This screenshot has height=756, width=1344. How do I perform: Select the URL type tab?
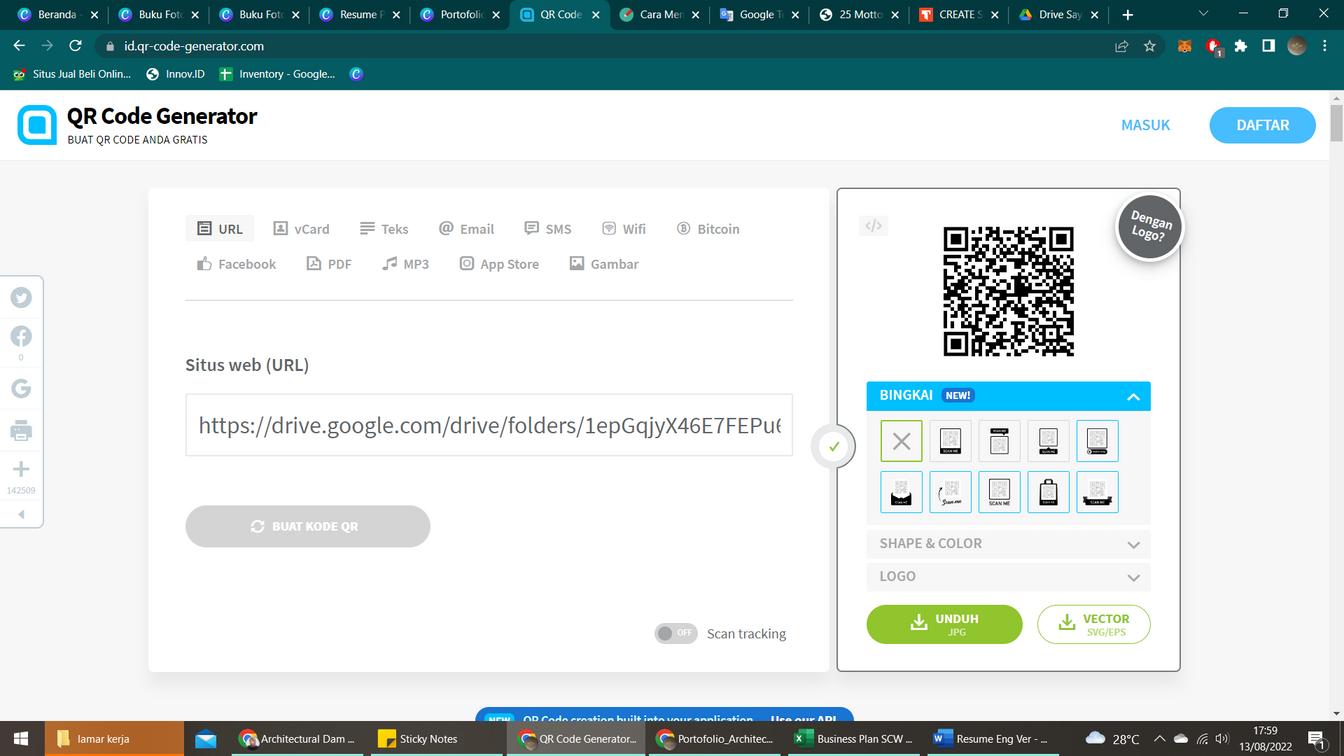click(x=220, y=229)
